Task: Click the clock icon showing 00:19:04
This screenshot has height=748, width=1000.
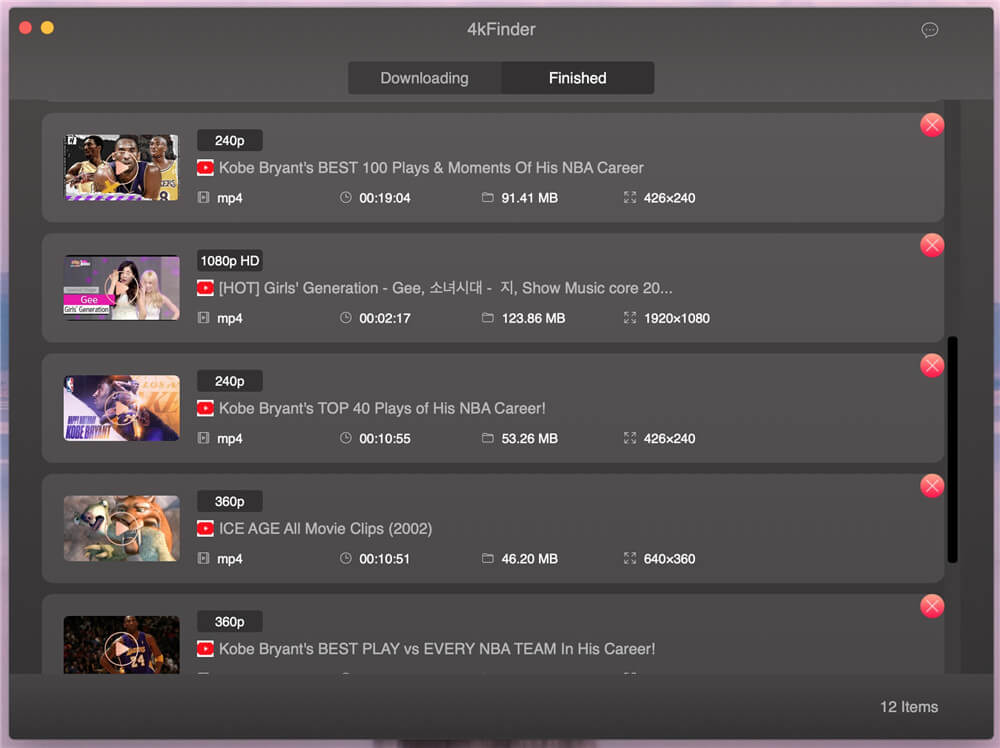Action: point(343,198)
